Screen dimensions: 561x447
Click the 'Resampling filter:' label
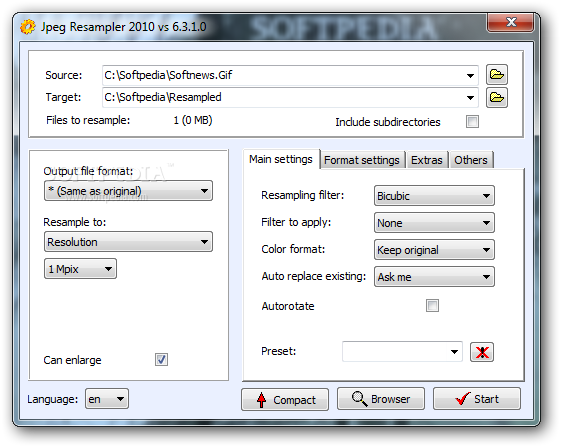click(303, 195)
